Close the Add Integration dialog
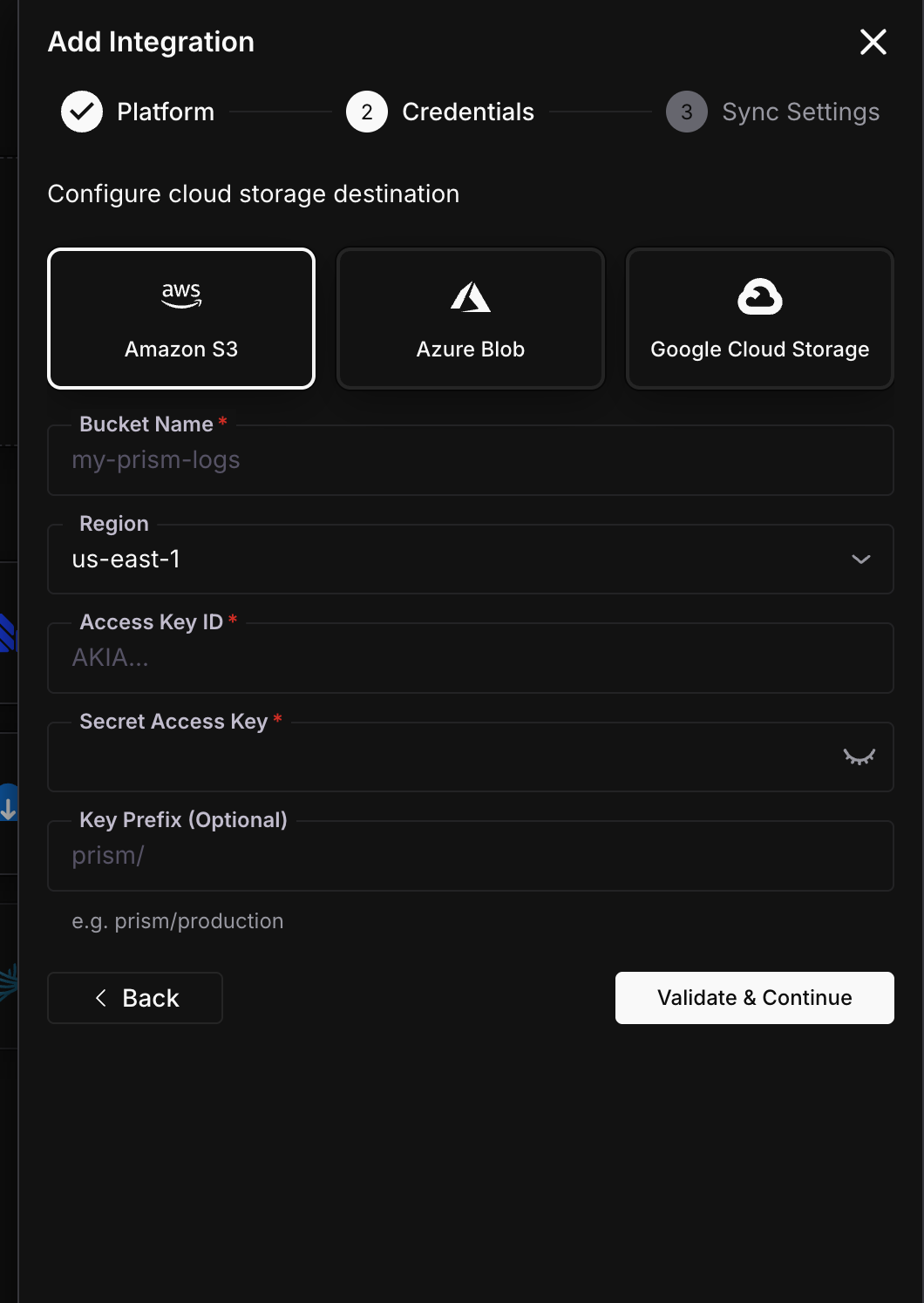This screenshot has width=924, height=1303. pos(873,41)
